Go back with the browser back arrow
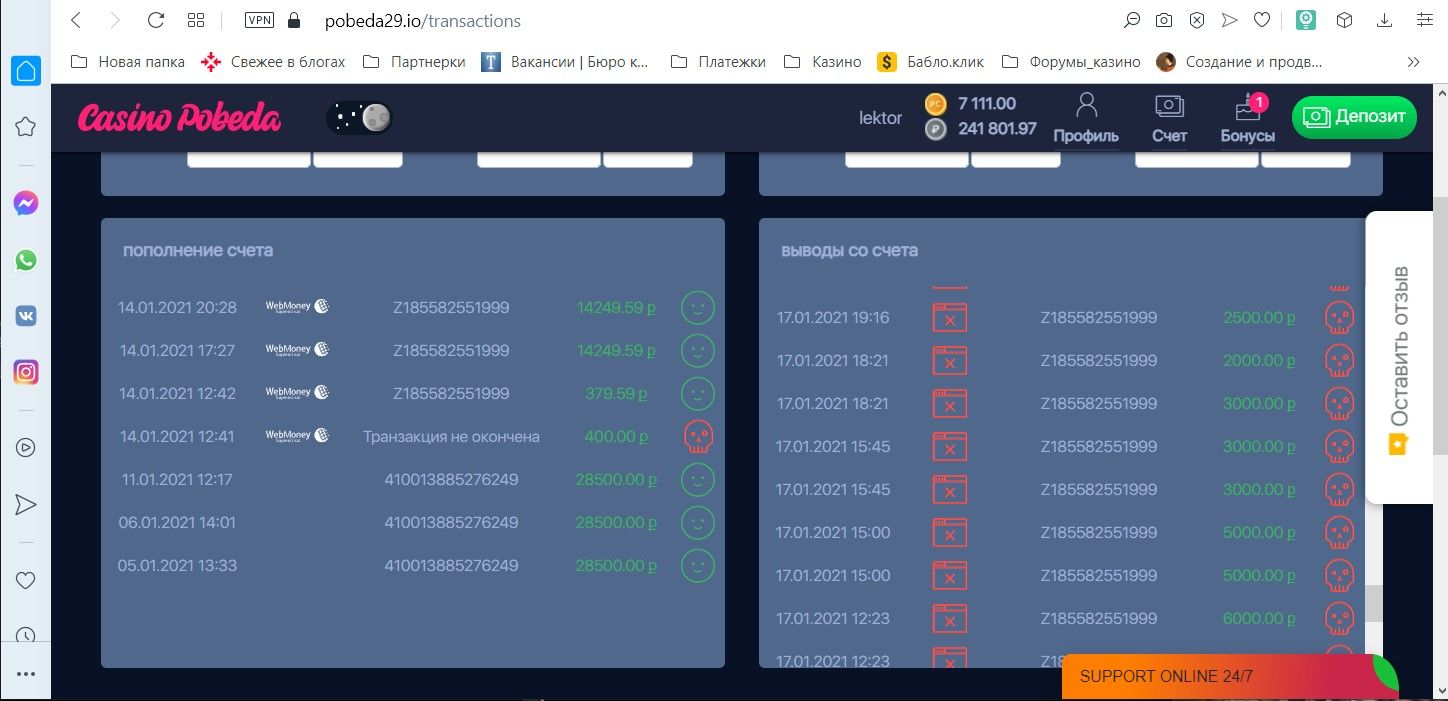This screenshot has width=1448, height=701. point(76,20)
